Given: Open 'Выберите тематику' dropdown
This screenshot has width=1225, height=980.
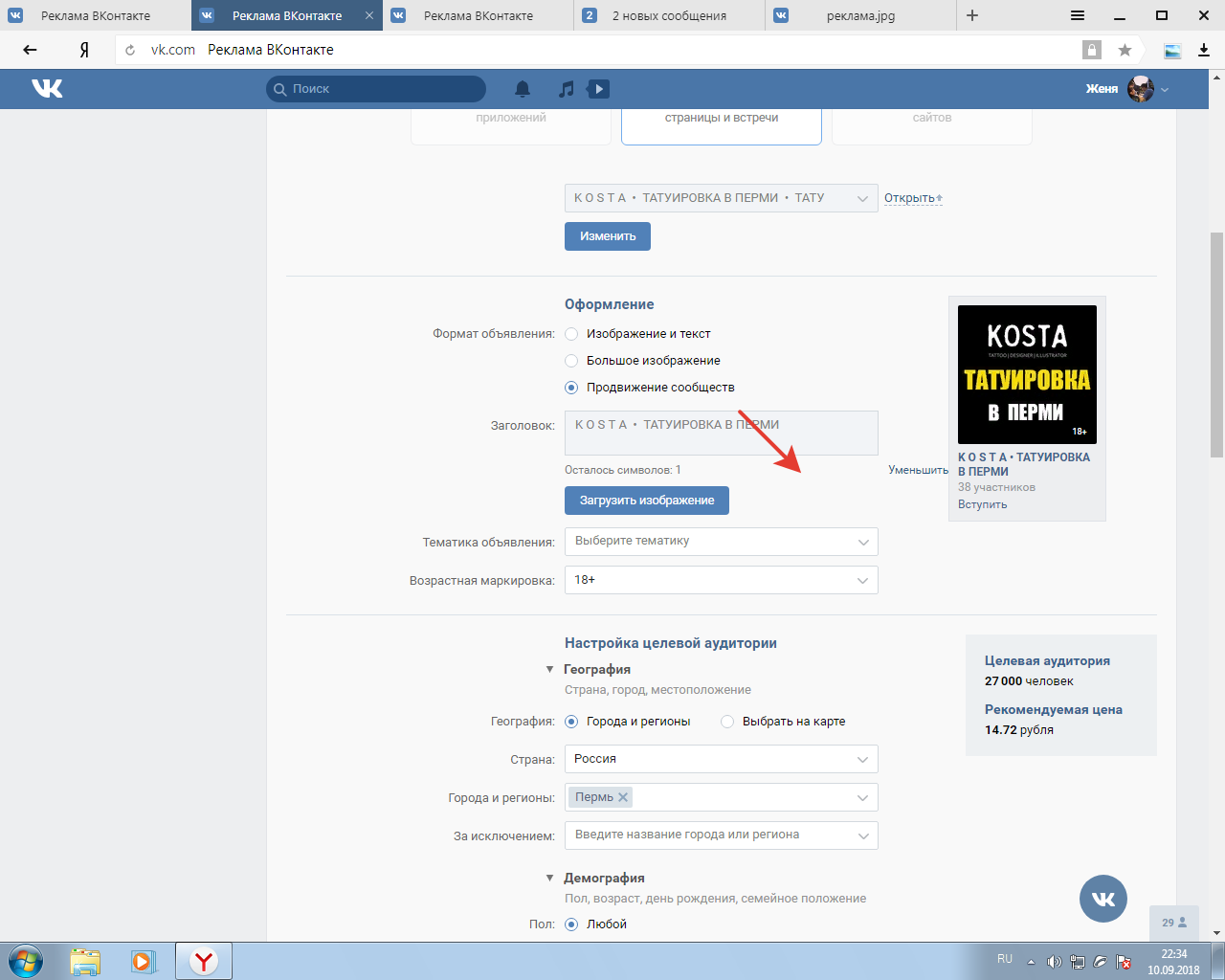Looking at the screenshot, I should [x=721, y=541].
